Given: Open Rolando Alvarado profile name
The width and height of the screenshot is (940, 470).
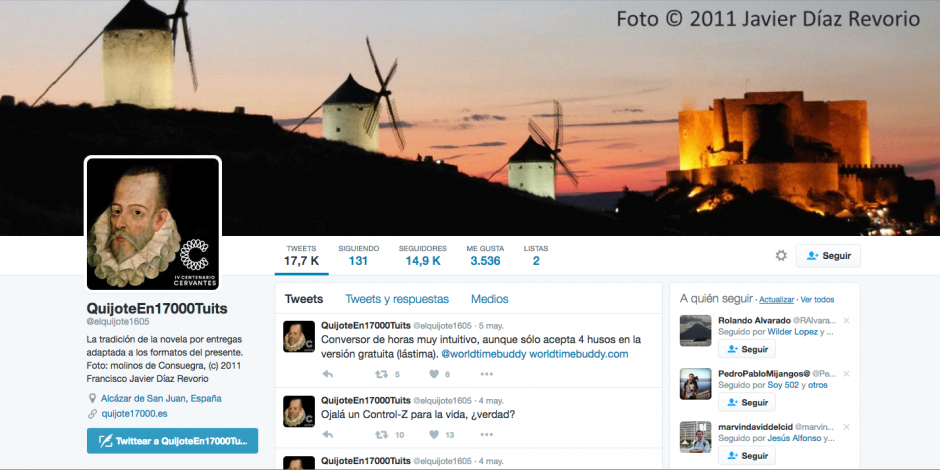Looking at the screenshot, I should coord(754,321).
